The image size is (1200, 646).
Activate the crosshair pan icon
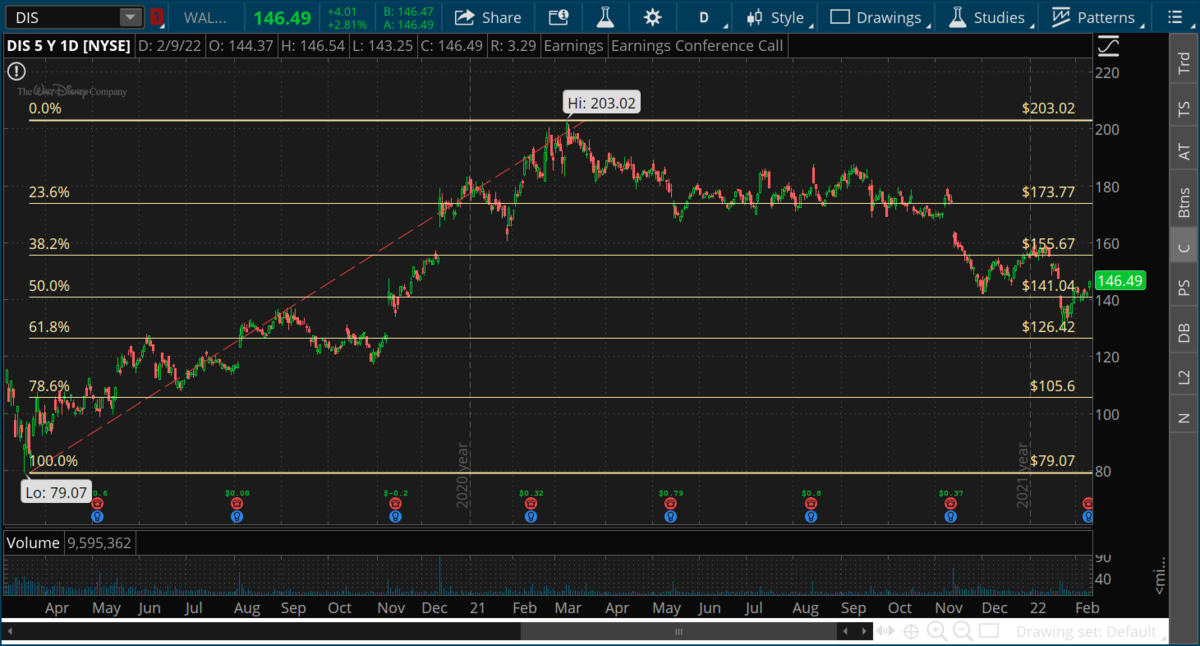coord(911,631)
